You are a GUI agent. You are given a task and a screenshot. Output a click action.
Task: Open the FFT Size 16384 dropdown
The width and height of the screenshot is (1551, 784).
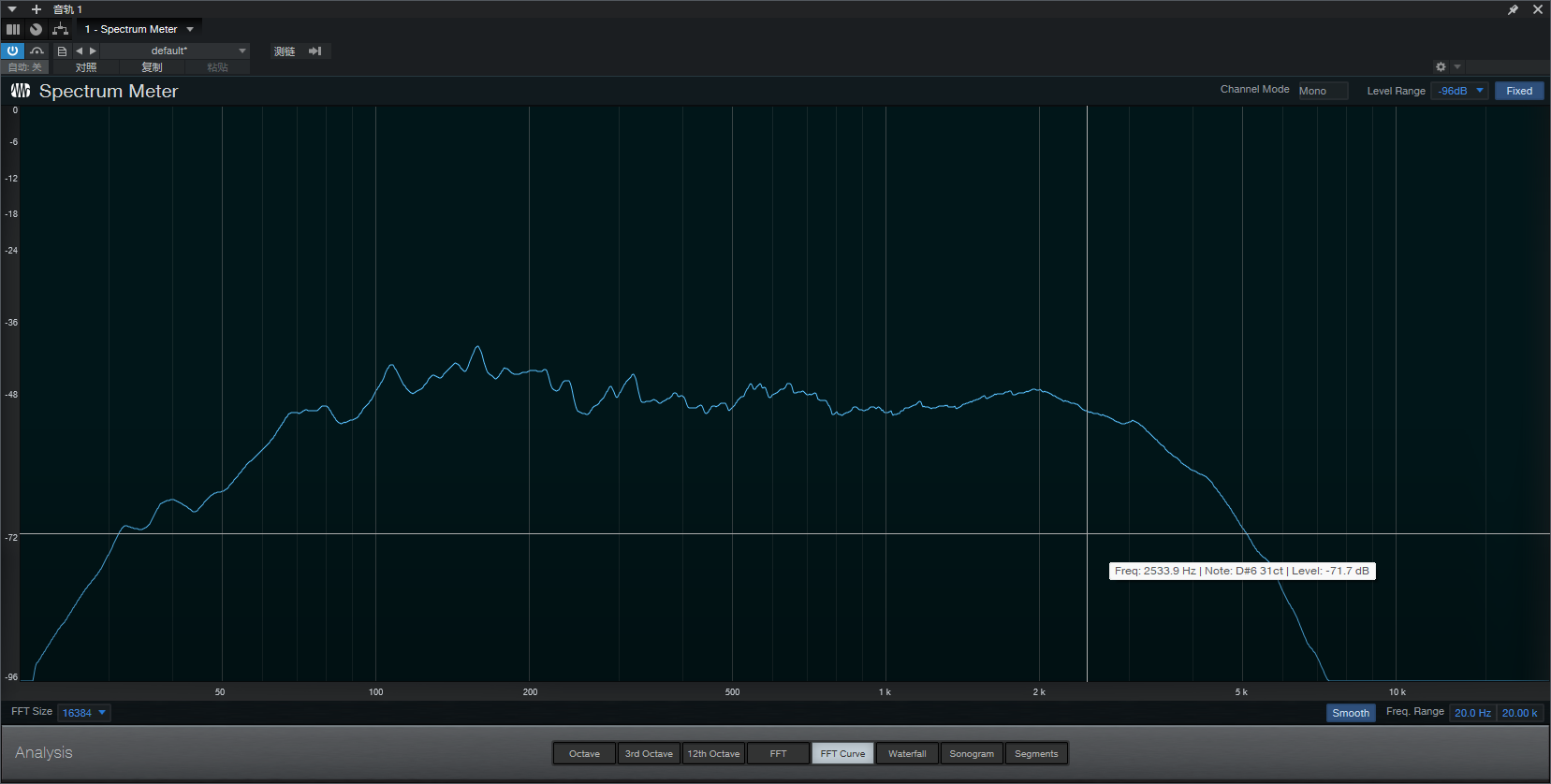click(84, 713)
